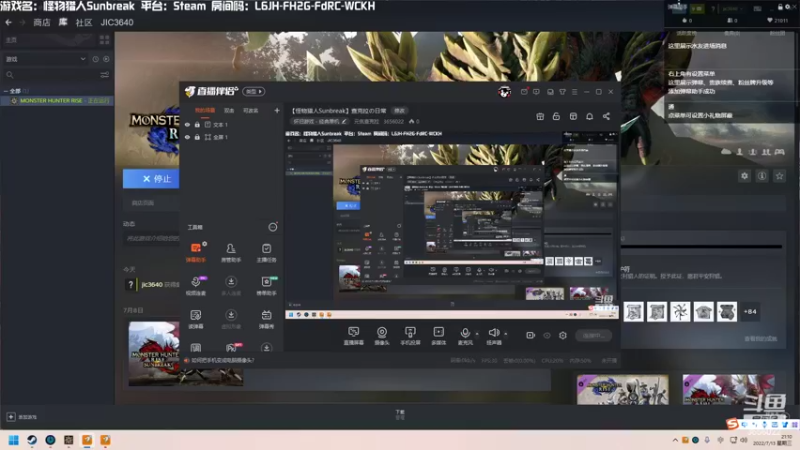Click 修改 beside the stream title
The image size is (800, 450).
pos(399,111)
